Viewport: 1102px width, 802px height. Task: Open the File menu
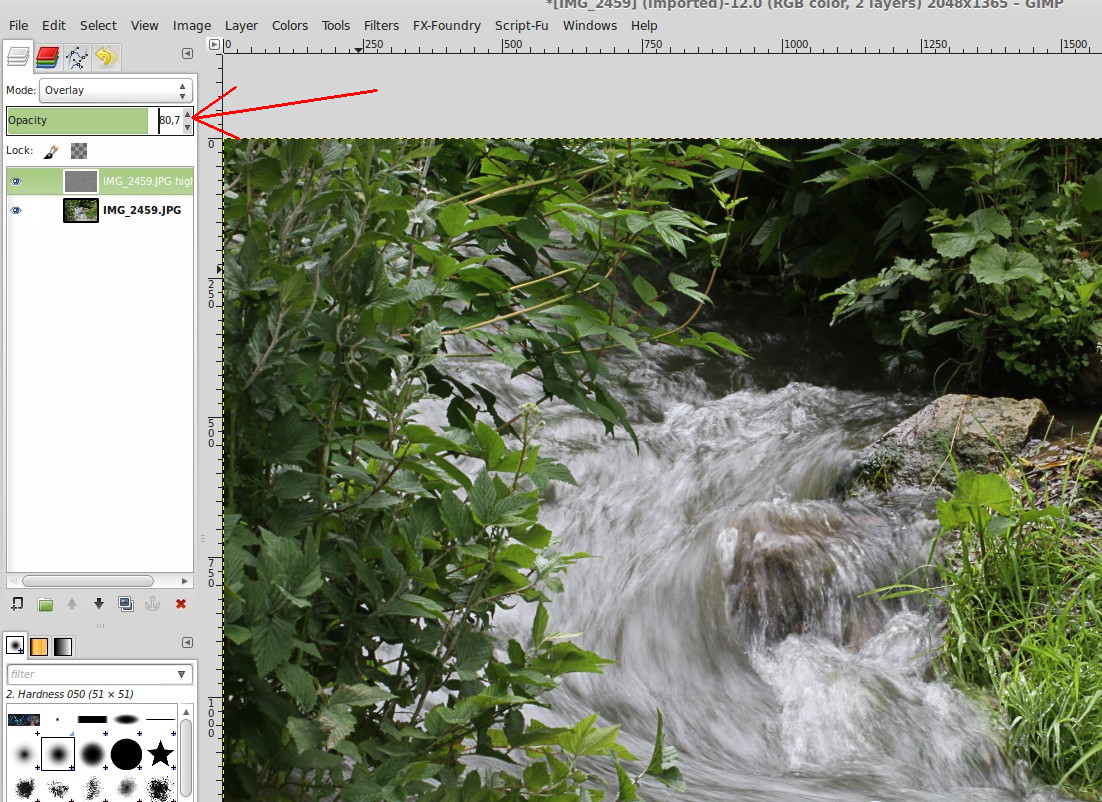[18, 25]
